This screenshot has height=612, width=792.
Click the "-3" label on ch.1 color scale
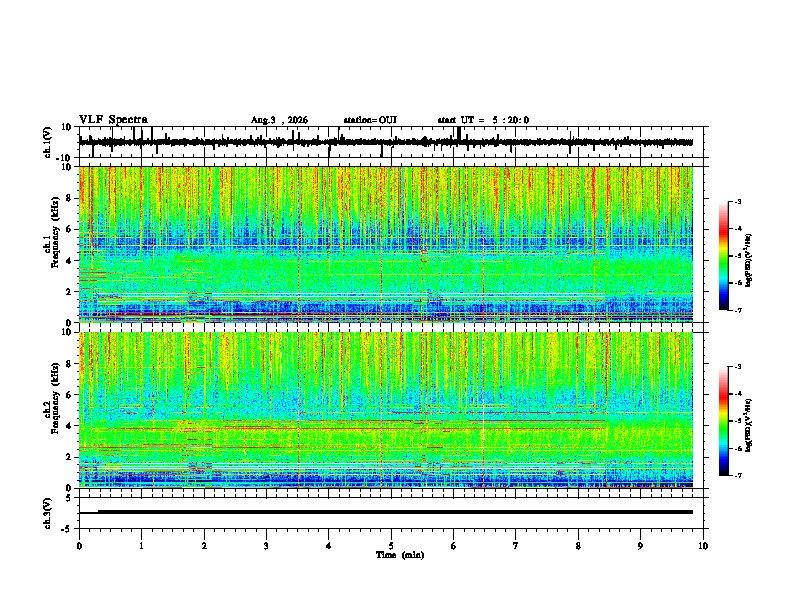pos(737,201)
